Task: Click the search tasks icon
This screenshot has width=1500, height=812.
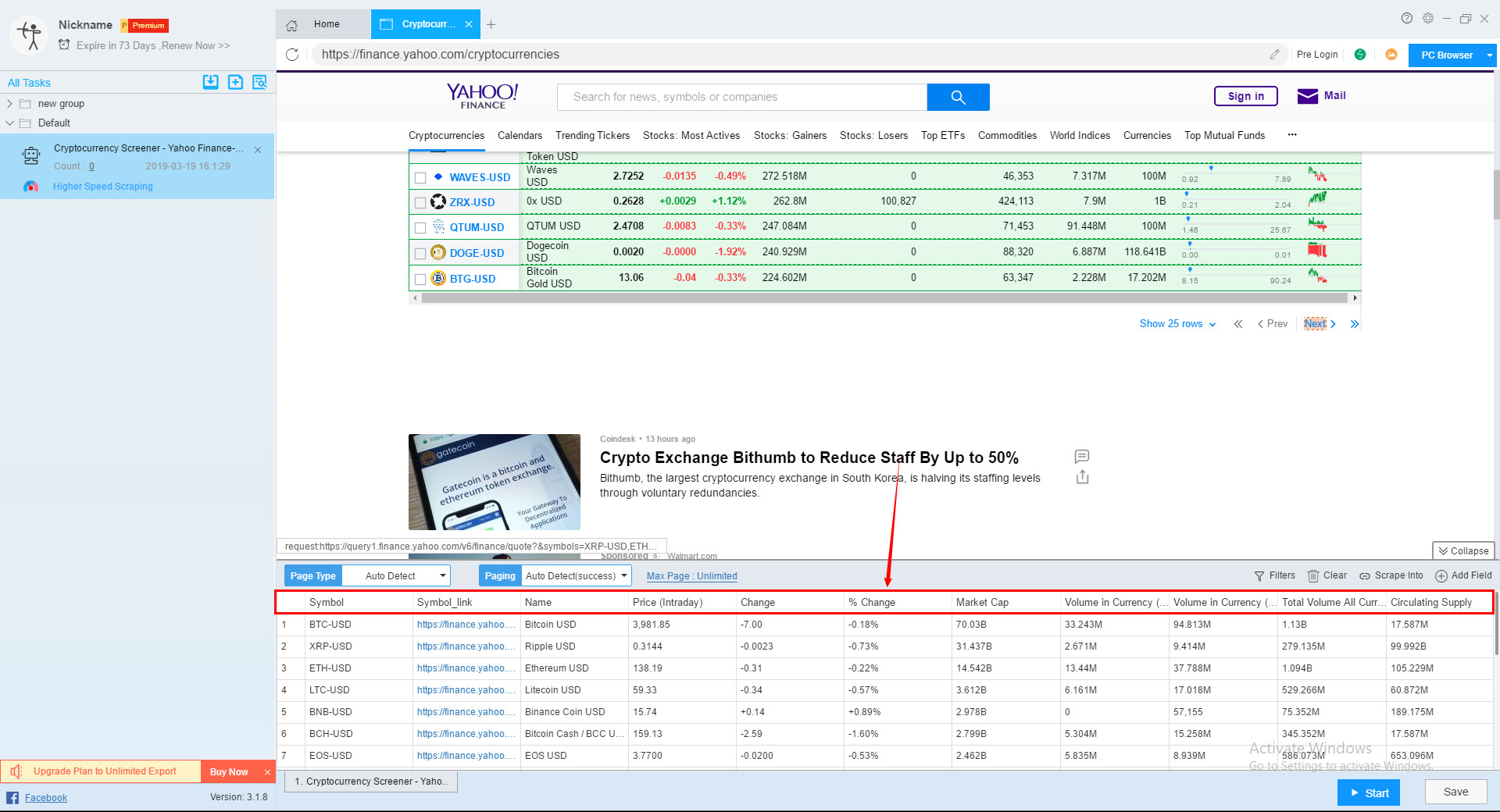Action: coord(259,82)
